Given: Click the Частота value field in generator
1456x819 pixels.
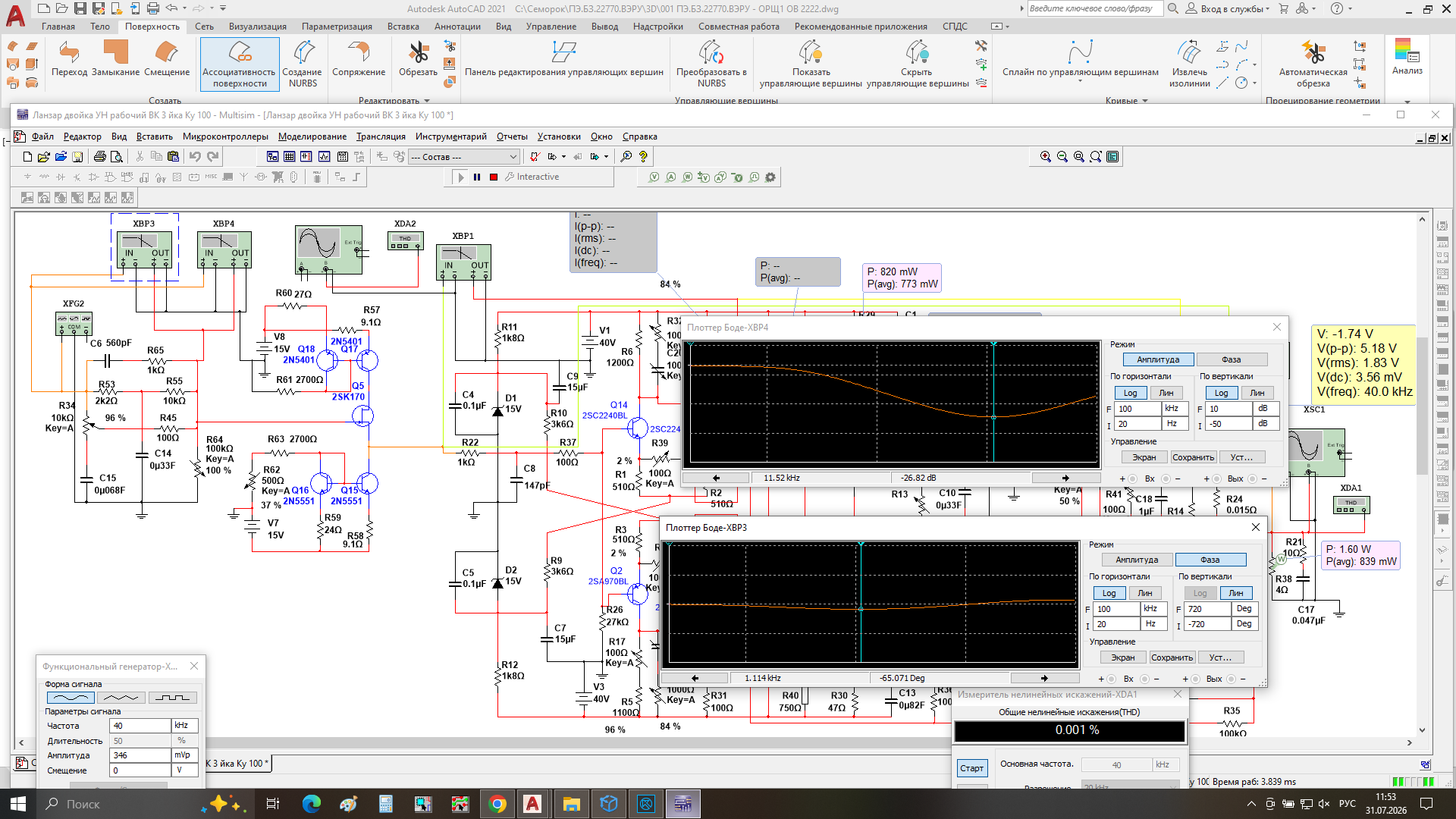Looking at the screenshot, I should pyautogui.click(x=141, y=726).
